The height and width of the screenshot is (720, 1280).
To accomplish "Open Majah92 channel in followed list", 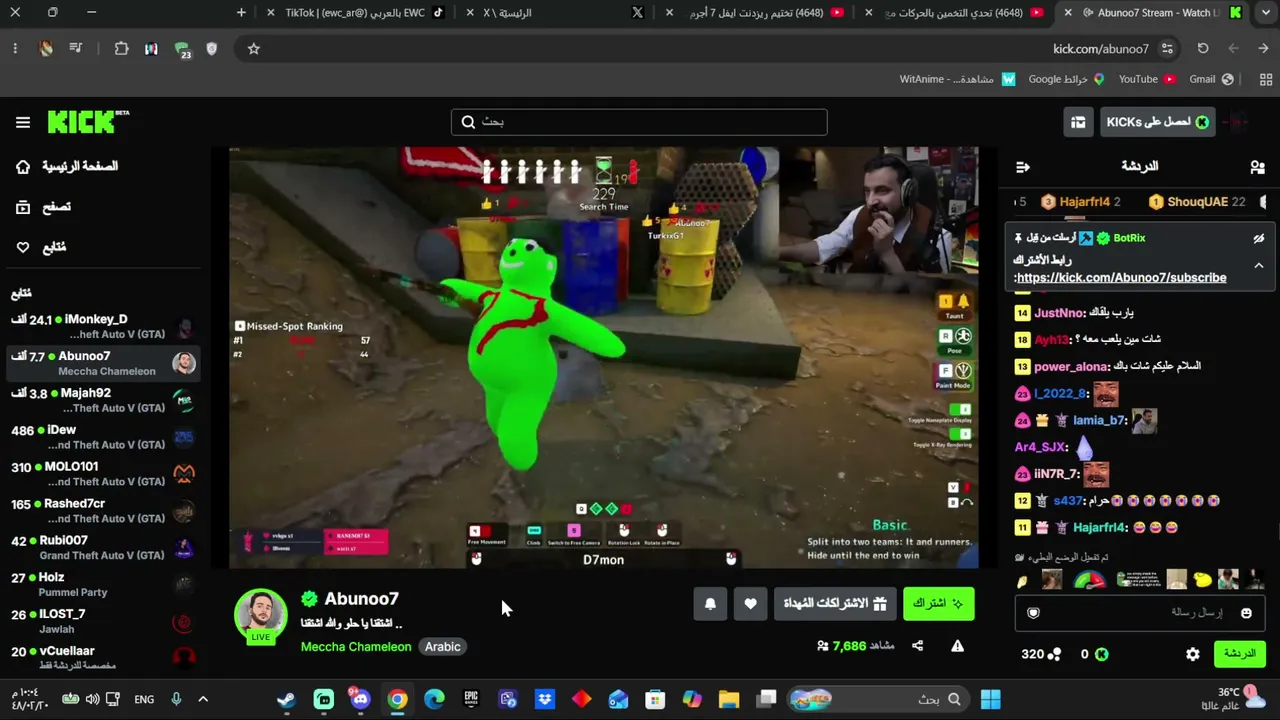I will coord(104,400).
